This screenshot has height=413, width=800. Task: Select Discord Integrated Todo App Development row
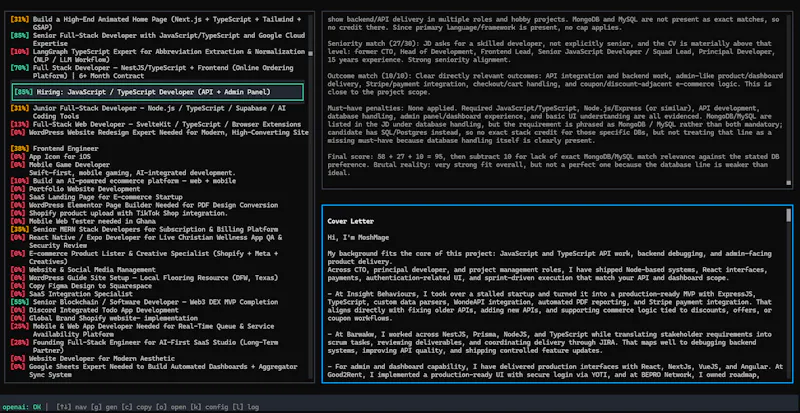pos(94,310)
